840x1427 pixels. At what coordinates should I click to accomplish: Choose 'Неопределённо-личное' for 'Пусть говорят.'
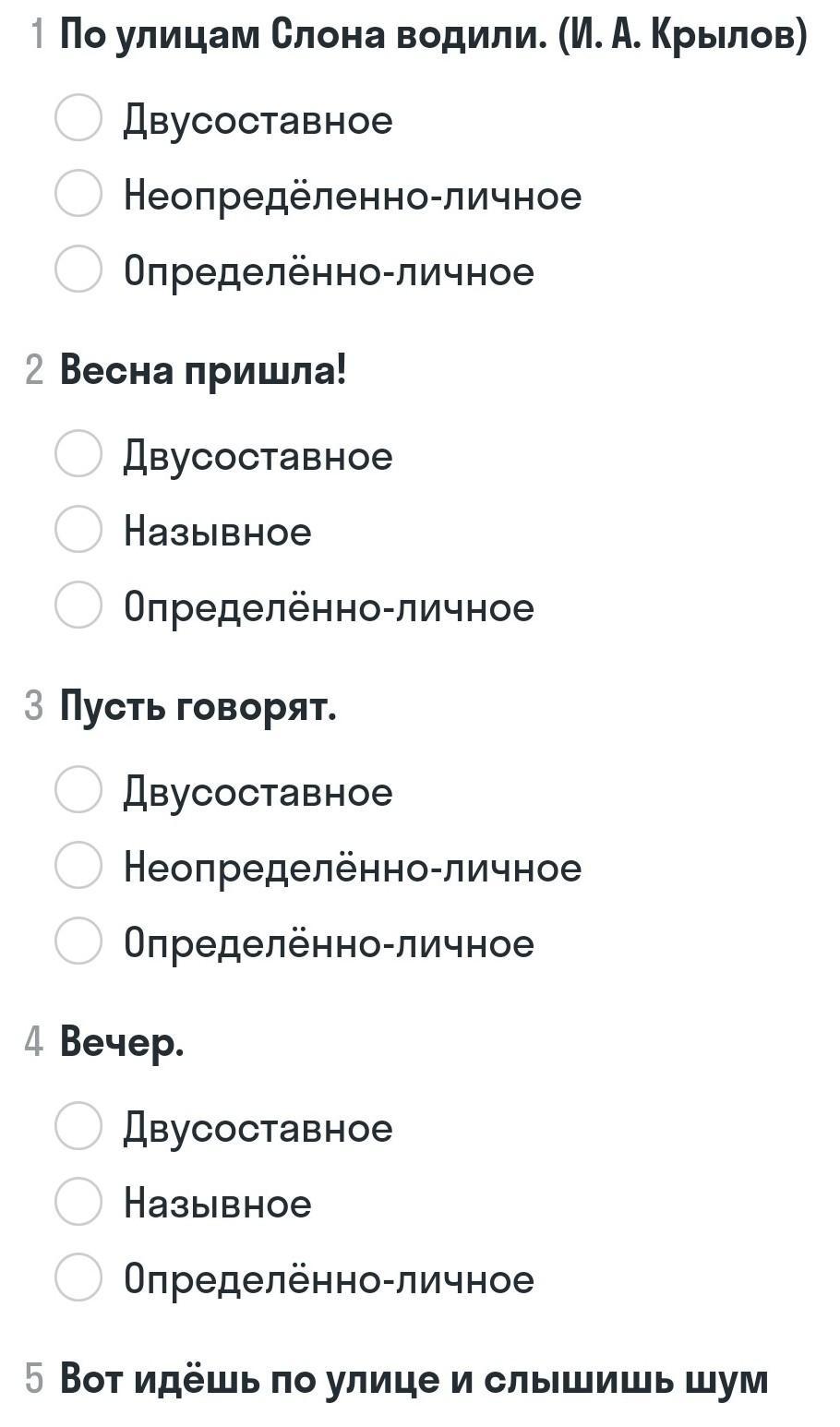pos(78,867)
